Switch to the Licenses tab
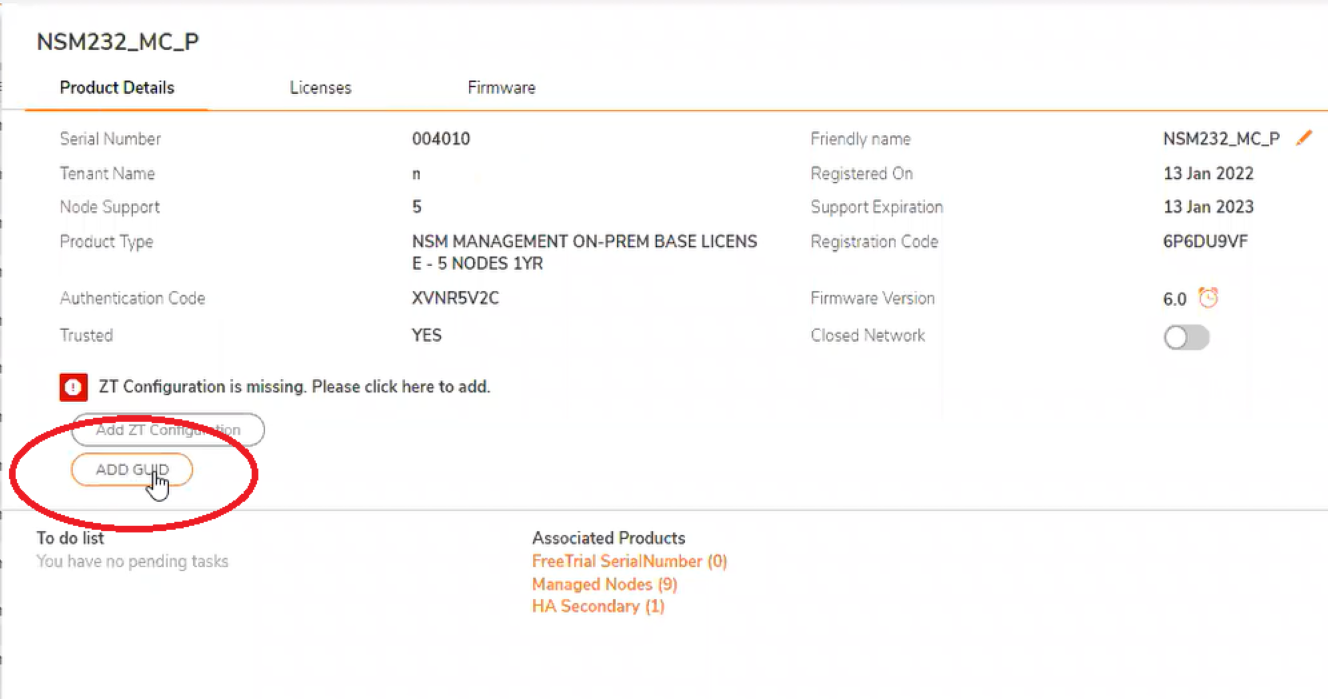1328x699 pixels. (320, 88)
